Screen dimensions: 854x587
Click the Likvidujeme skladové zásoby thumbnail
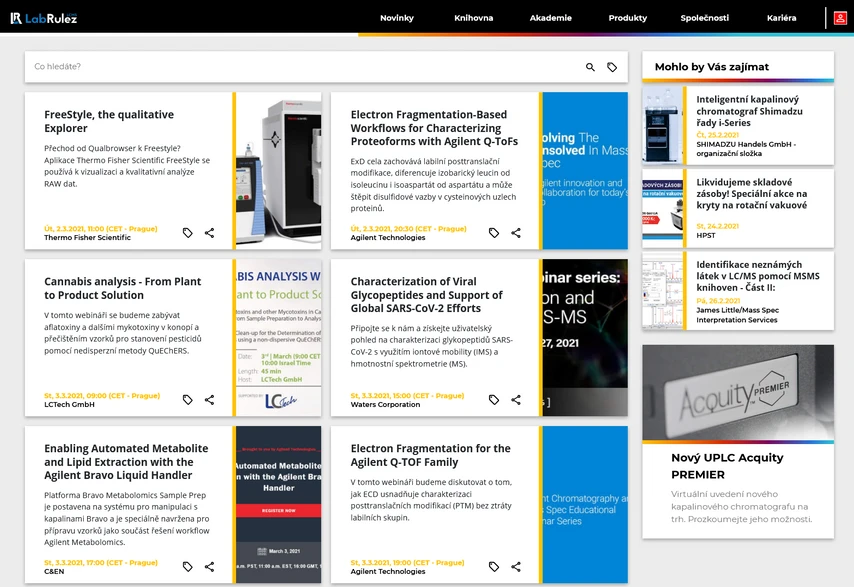(x=662, y=209)
